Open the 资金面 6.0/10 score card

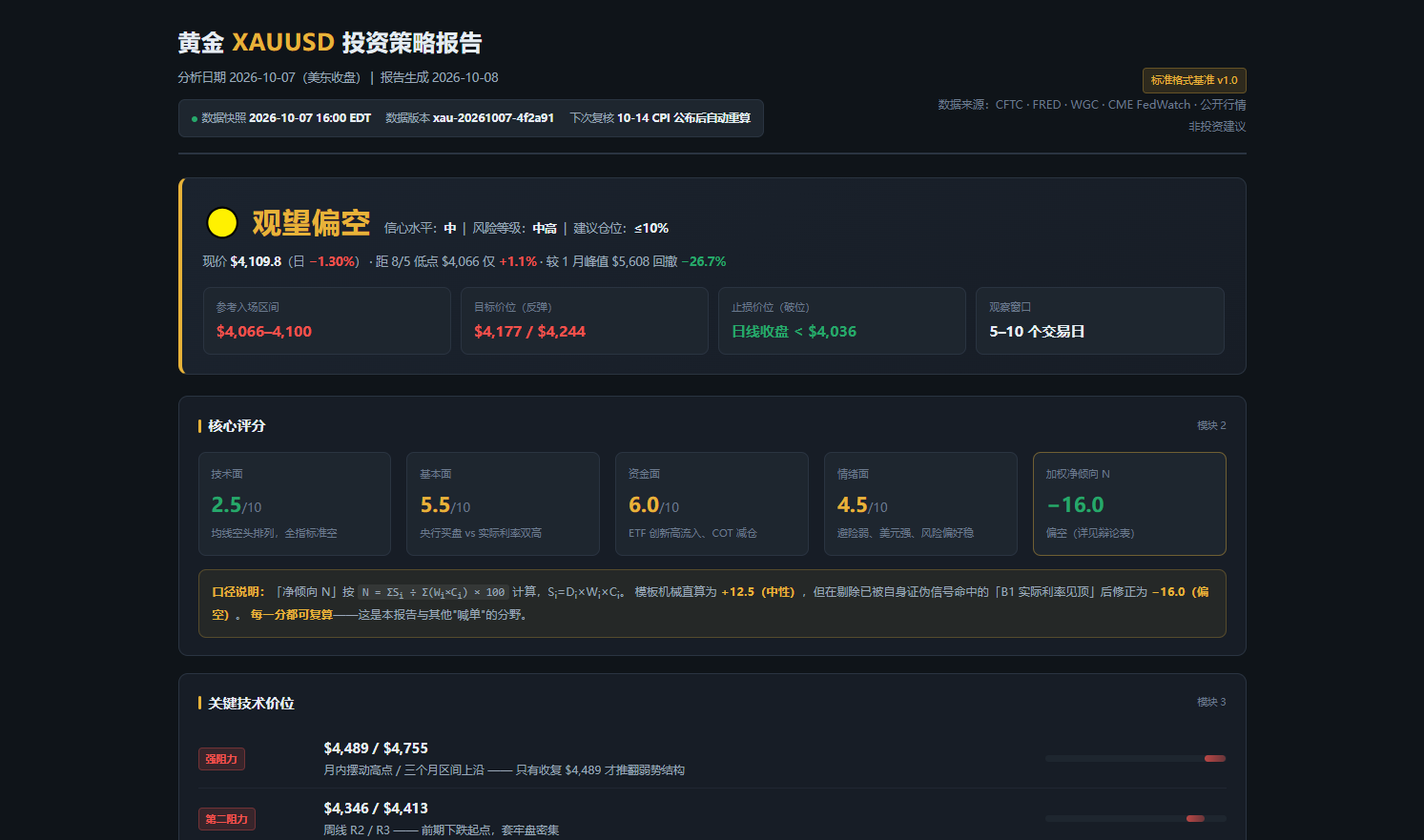(x=712, y=503)
